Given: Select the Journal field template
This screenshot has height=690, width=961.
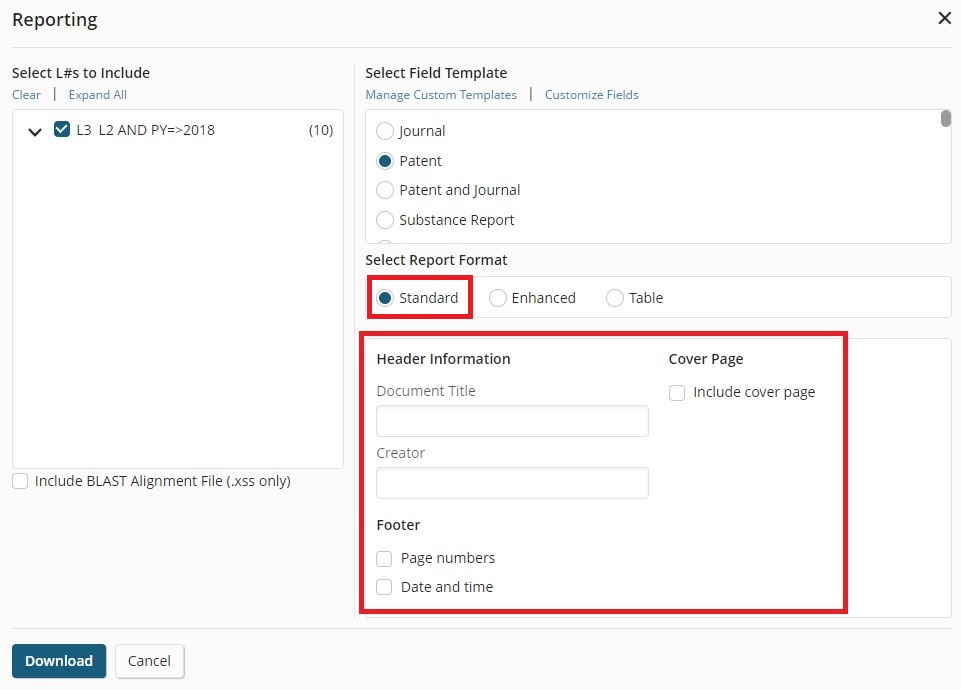Looking at the screenshot, I should tap(385, 131).
